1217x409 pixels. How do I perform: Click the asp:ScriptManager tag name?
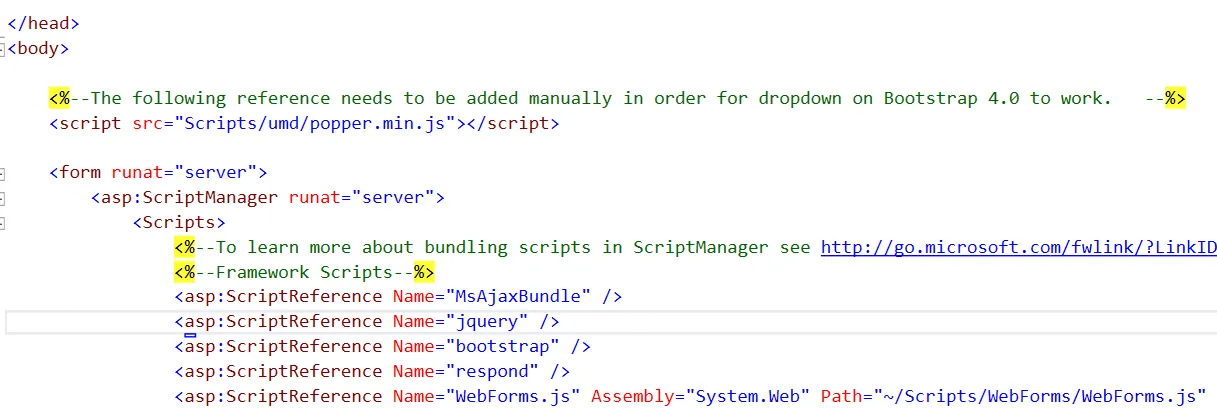(189, 197)
